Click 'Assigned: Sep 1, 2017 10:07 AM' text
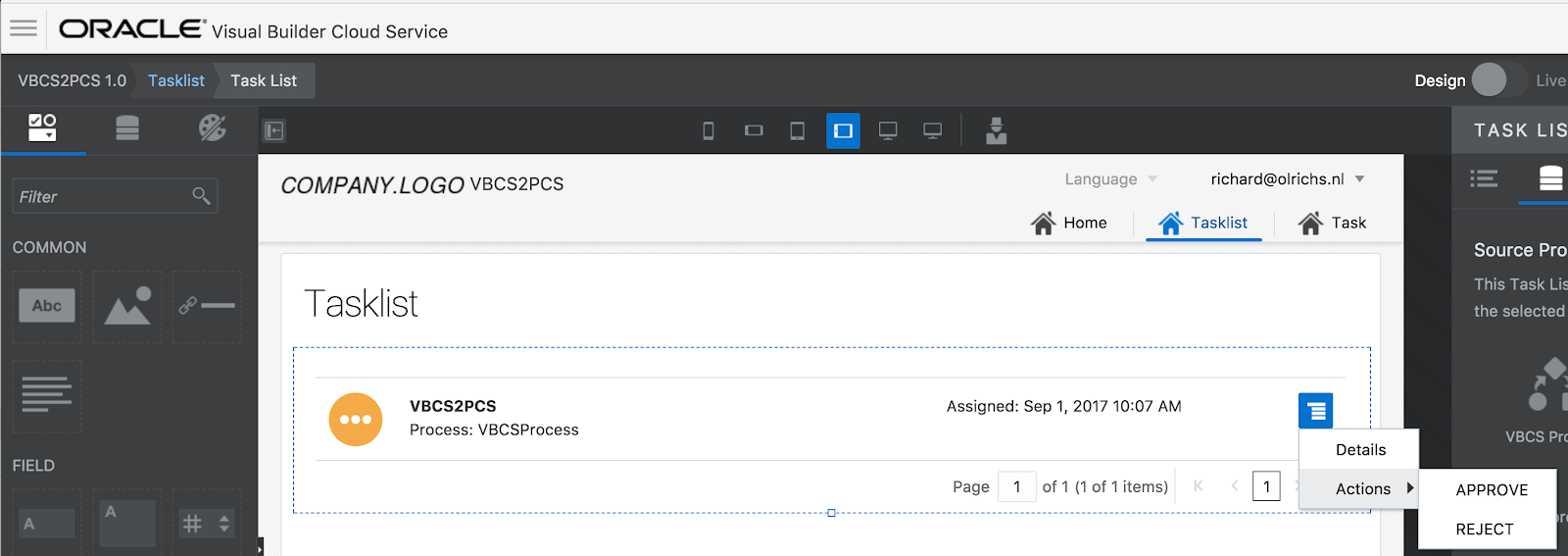This screenshot has width=1568, height=556. (1064, 406)
